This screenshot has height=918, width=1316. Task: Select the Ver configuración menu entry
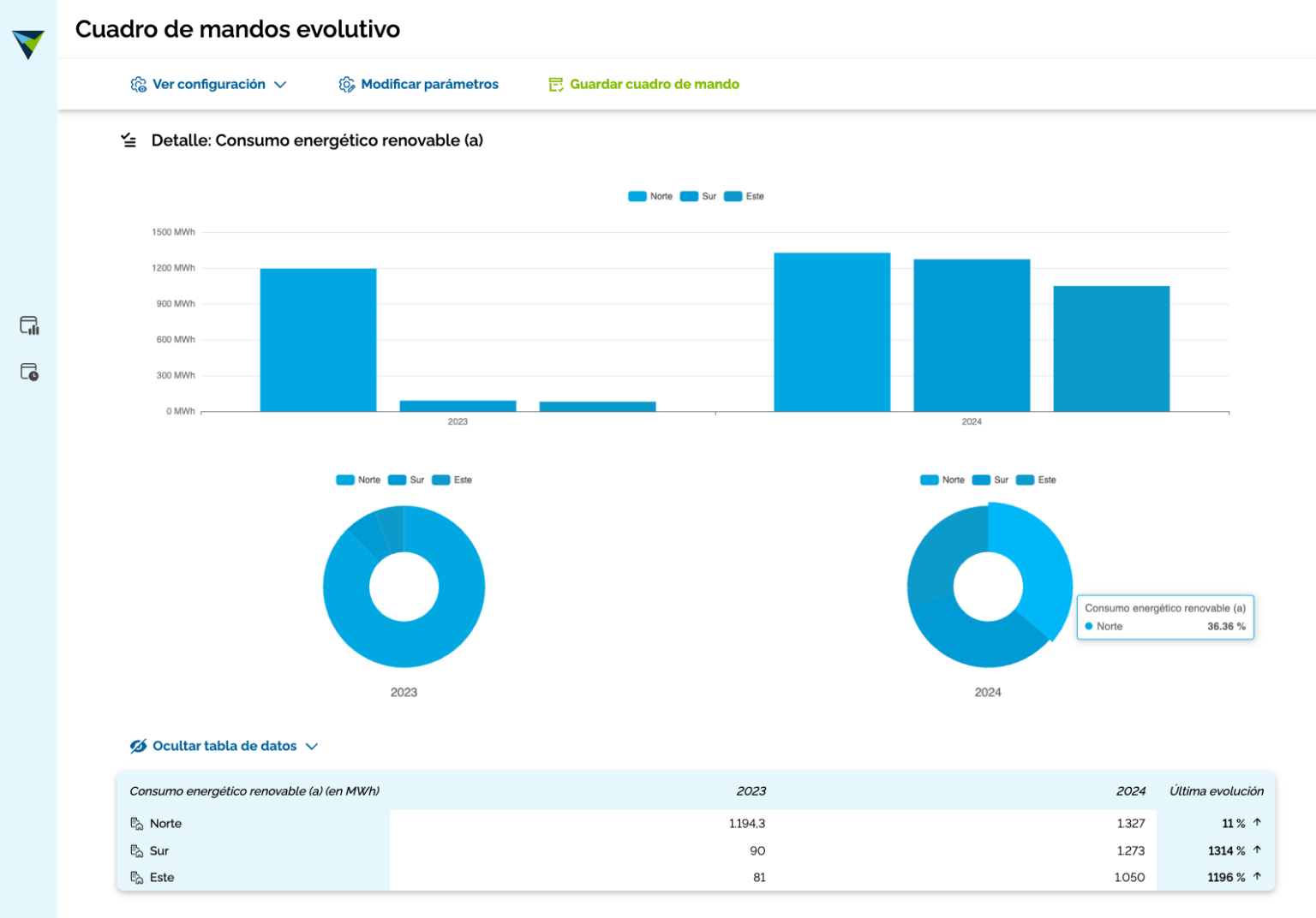click(x=208, y=84)
